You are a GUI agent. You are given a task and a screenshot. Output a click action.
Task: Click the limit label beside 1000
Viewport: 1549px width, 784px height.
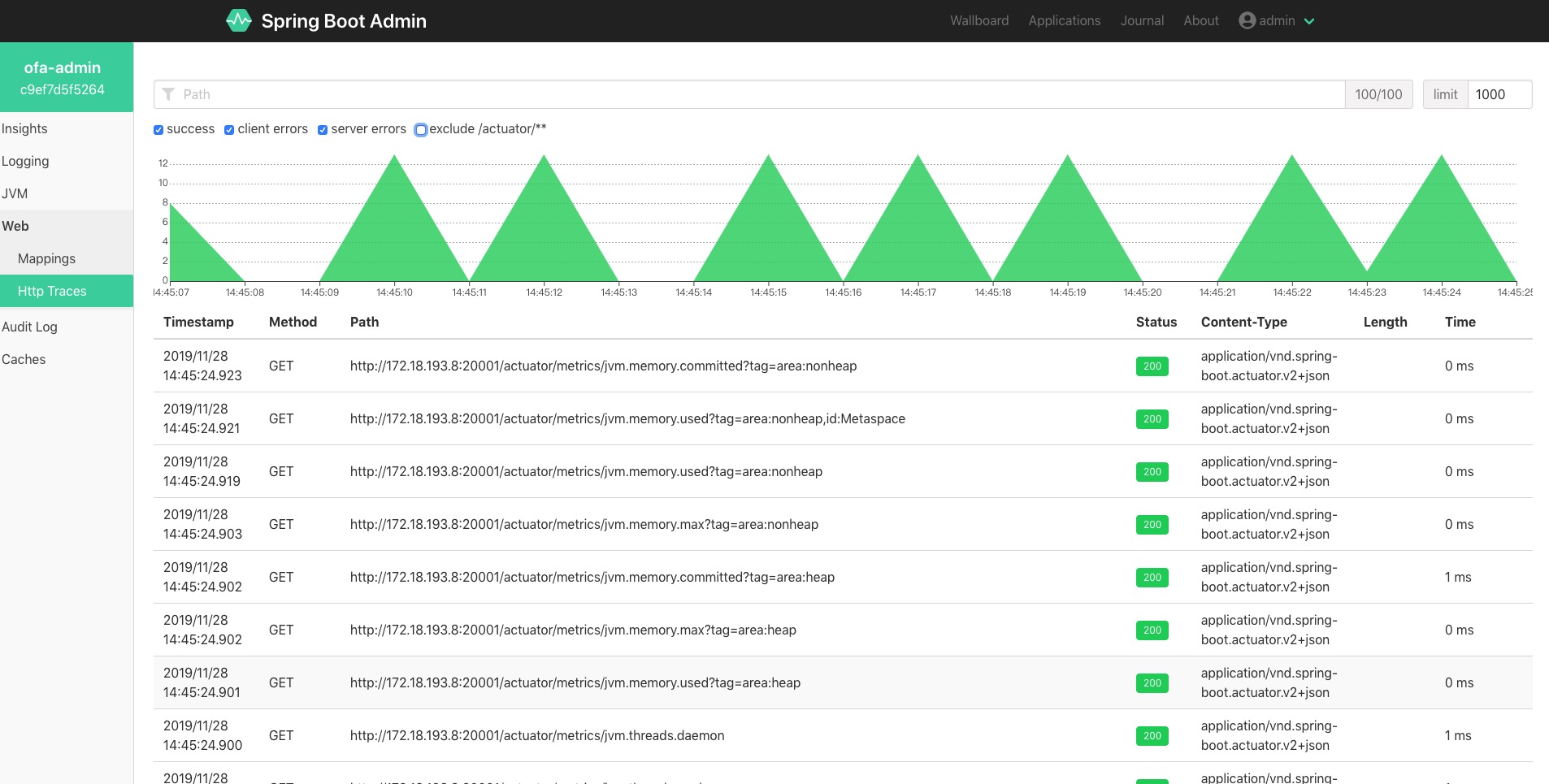[1445, 94]
